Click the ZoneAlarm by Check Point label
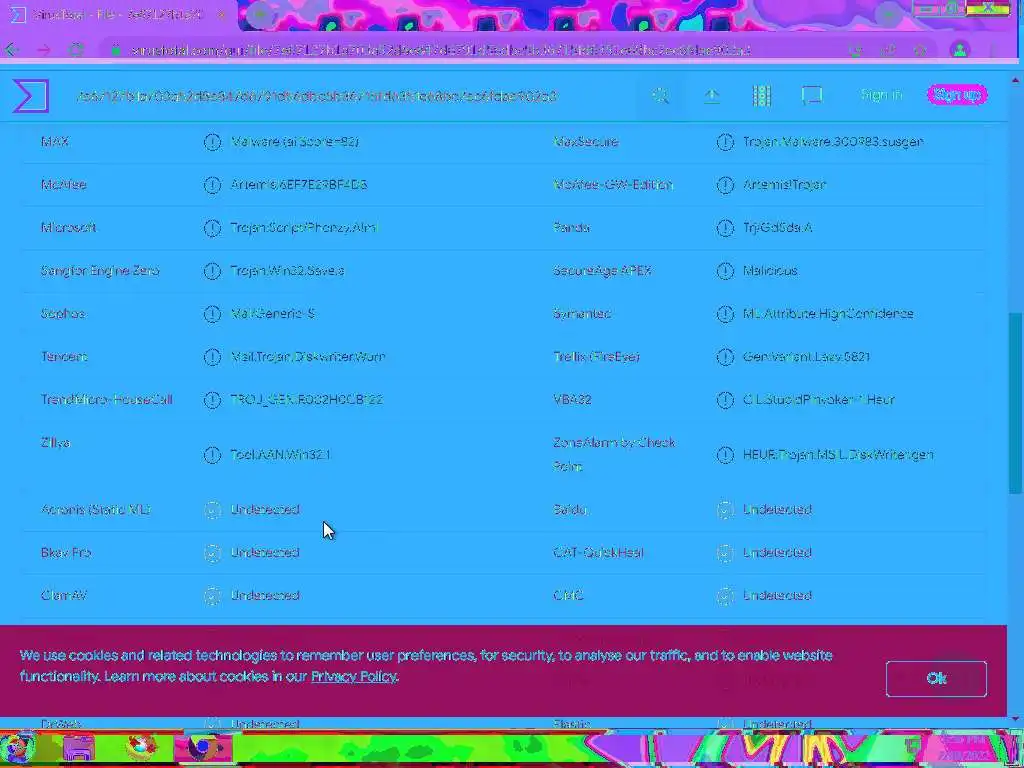This screenshot has width=1024, height=768. click(614, 454)
